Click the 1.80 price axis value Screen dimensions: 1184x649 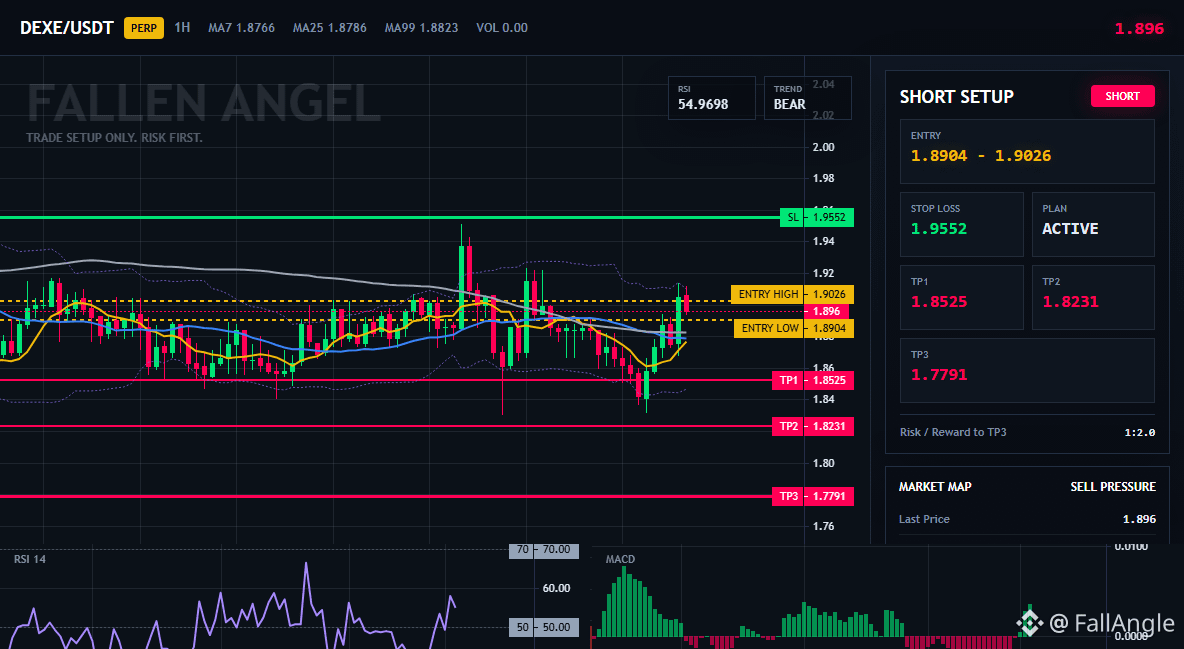click(823, 462)
